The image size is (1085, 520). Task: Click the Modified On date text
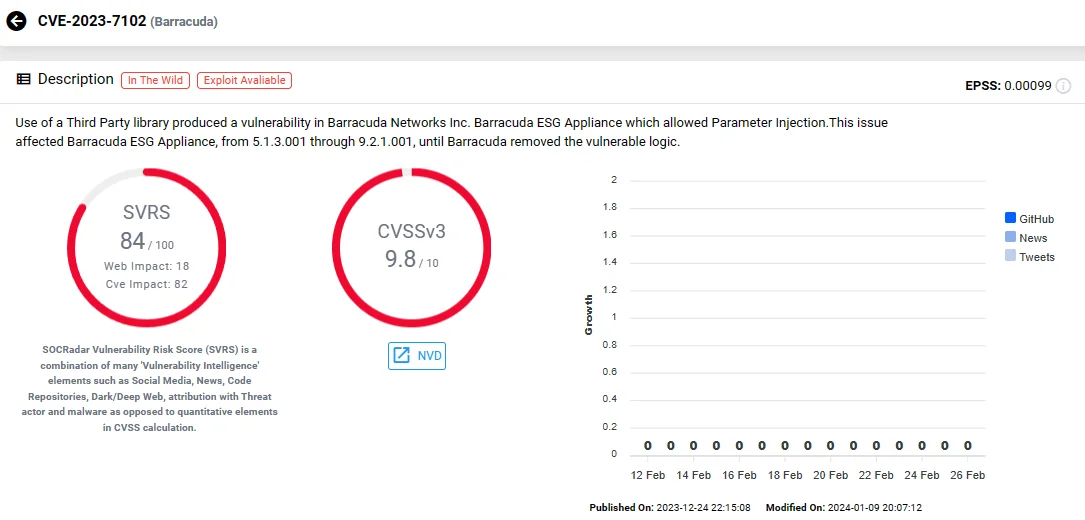(844, 508)
